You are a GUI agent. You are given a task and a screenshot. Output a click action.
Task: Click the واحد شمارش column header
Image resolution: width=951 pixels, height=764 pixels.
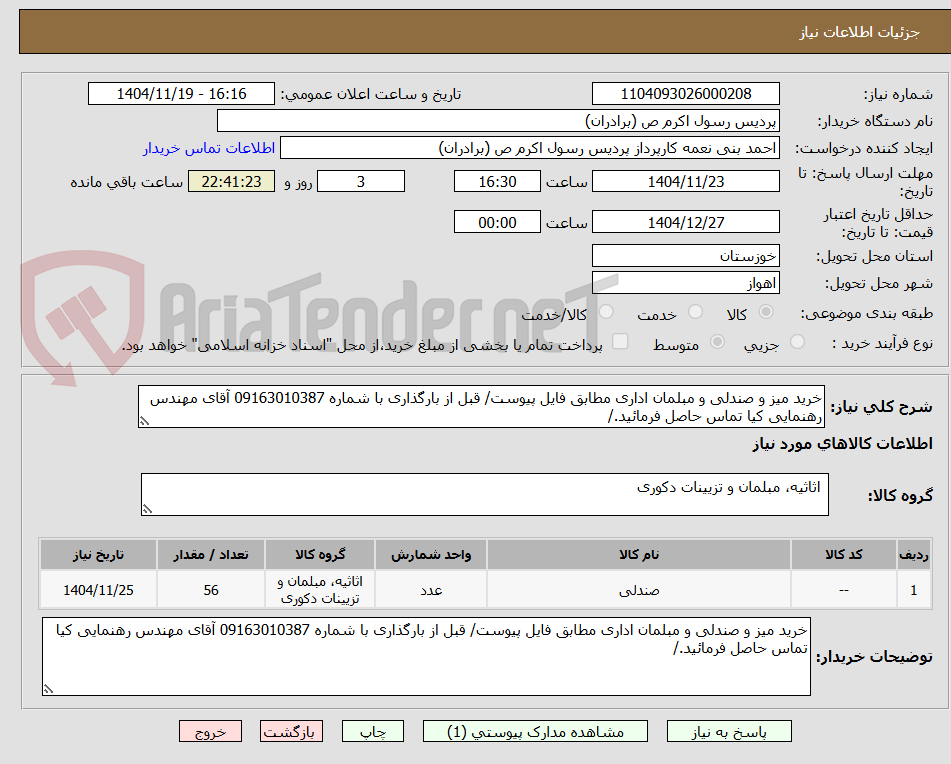tap(431, 555)
